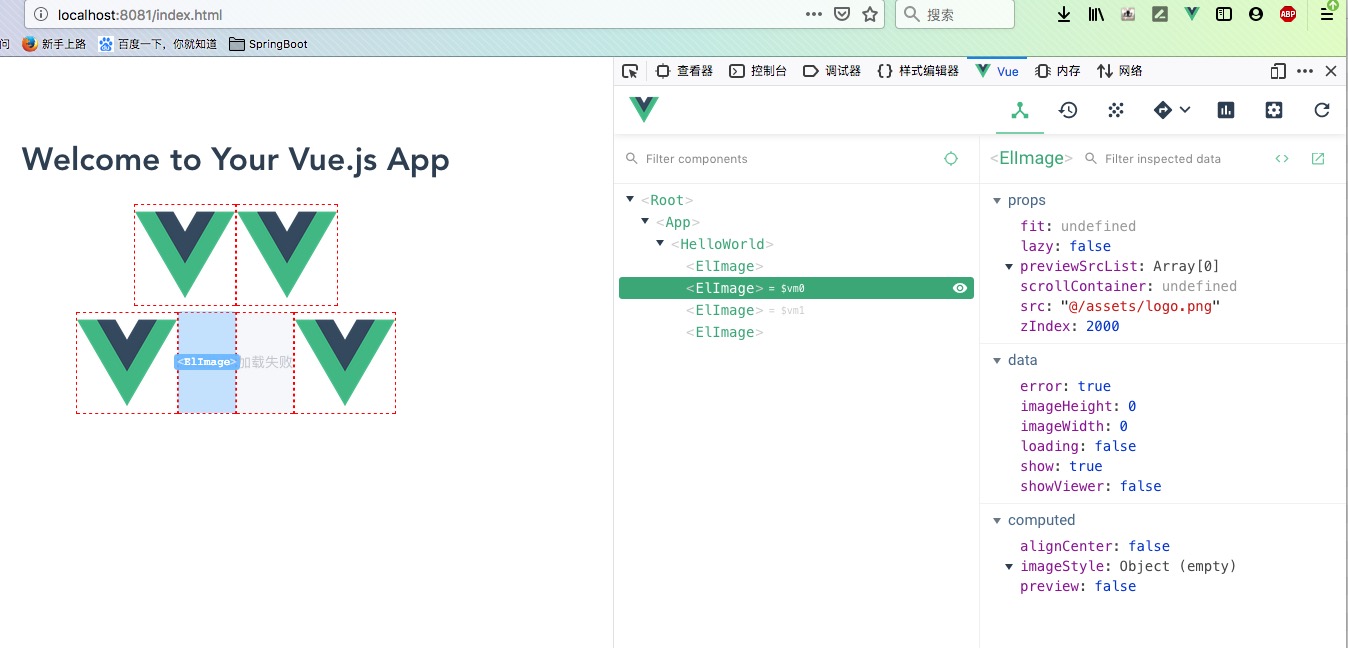The image size is (1348, 648).
Task: Click the 加载失败 failed image placeholder
Action: pyautogui.click(x=265, y=362)
